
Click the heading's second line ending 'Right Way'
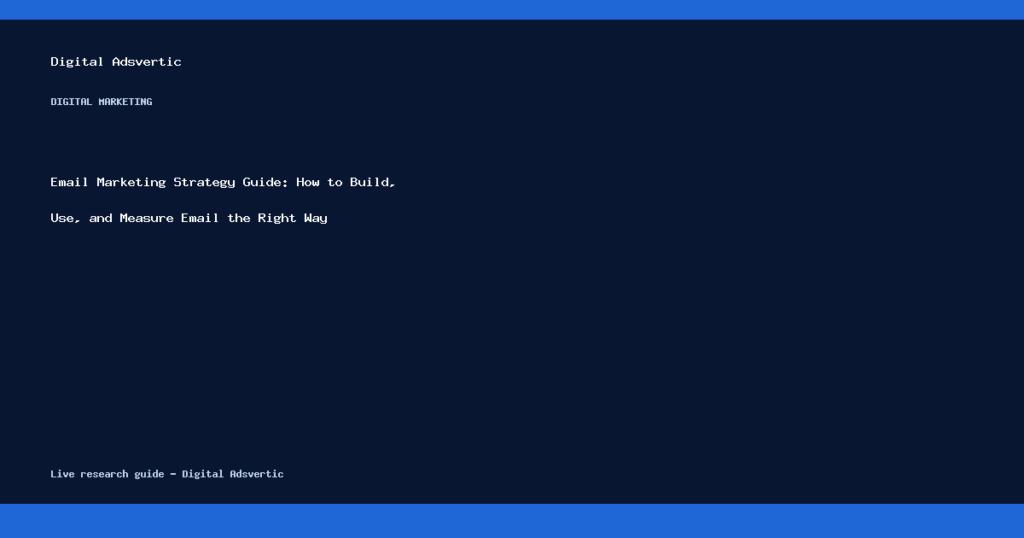point(189,218)
